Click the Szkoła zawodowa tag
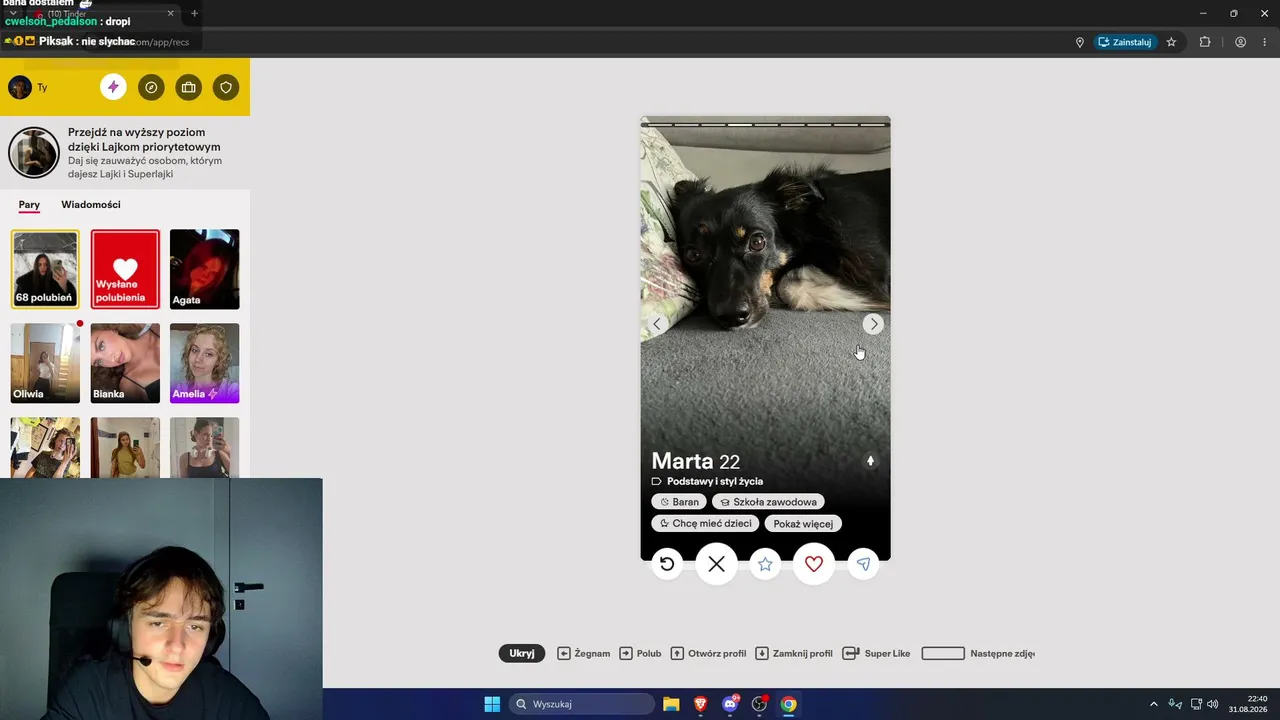 (x=768, y=502)
